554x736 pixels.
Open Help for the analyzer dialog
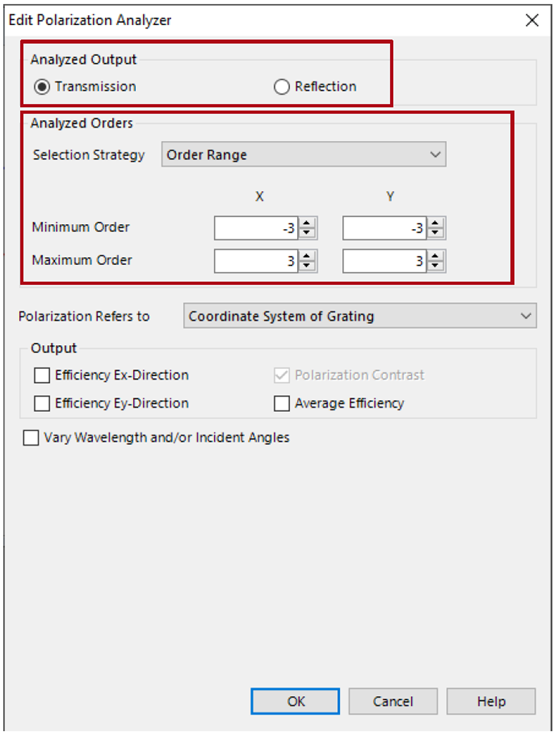pos(491,701)
